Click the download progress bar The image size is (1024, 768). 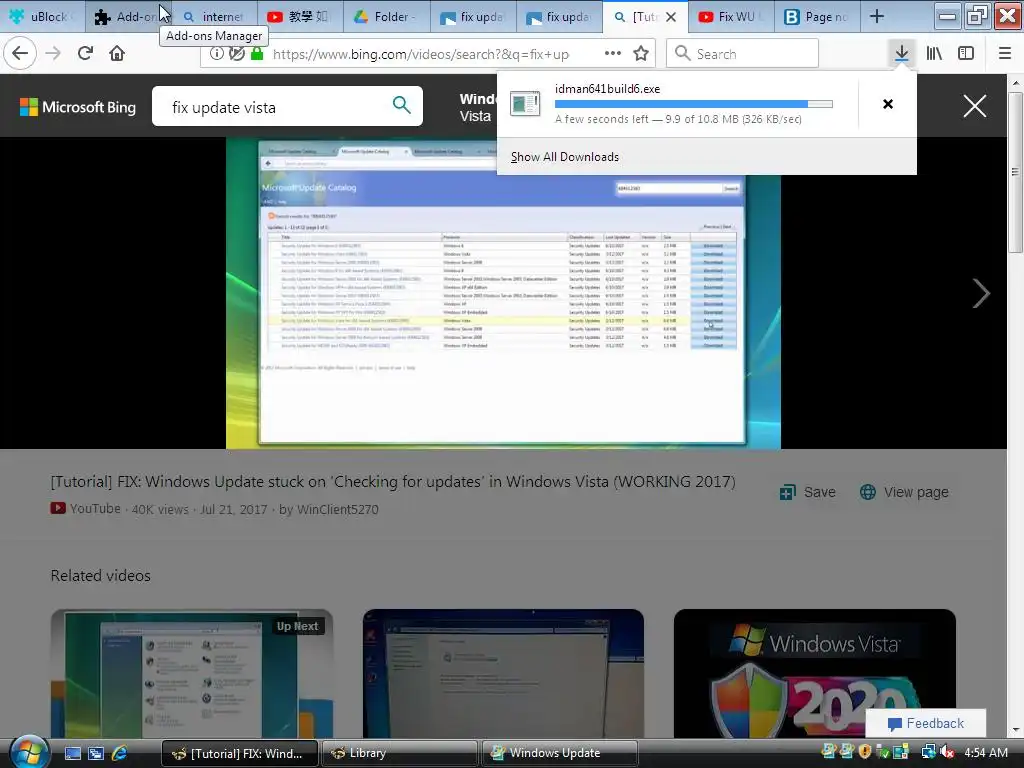pyautogui.click(x=694, y=104)
